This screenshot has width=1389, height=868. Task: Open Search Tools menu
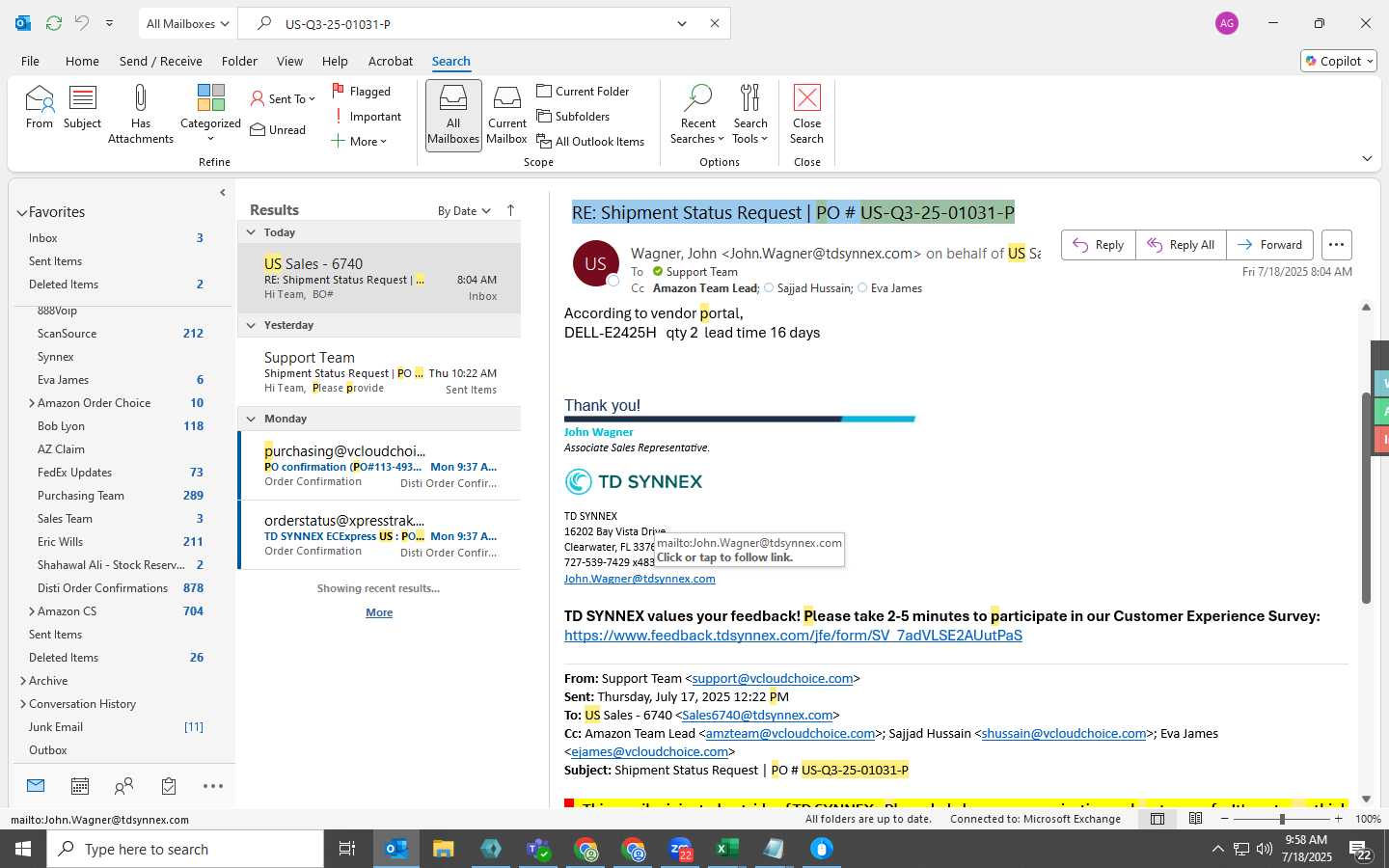pyautogui.click(x=750, y=115)
